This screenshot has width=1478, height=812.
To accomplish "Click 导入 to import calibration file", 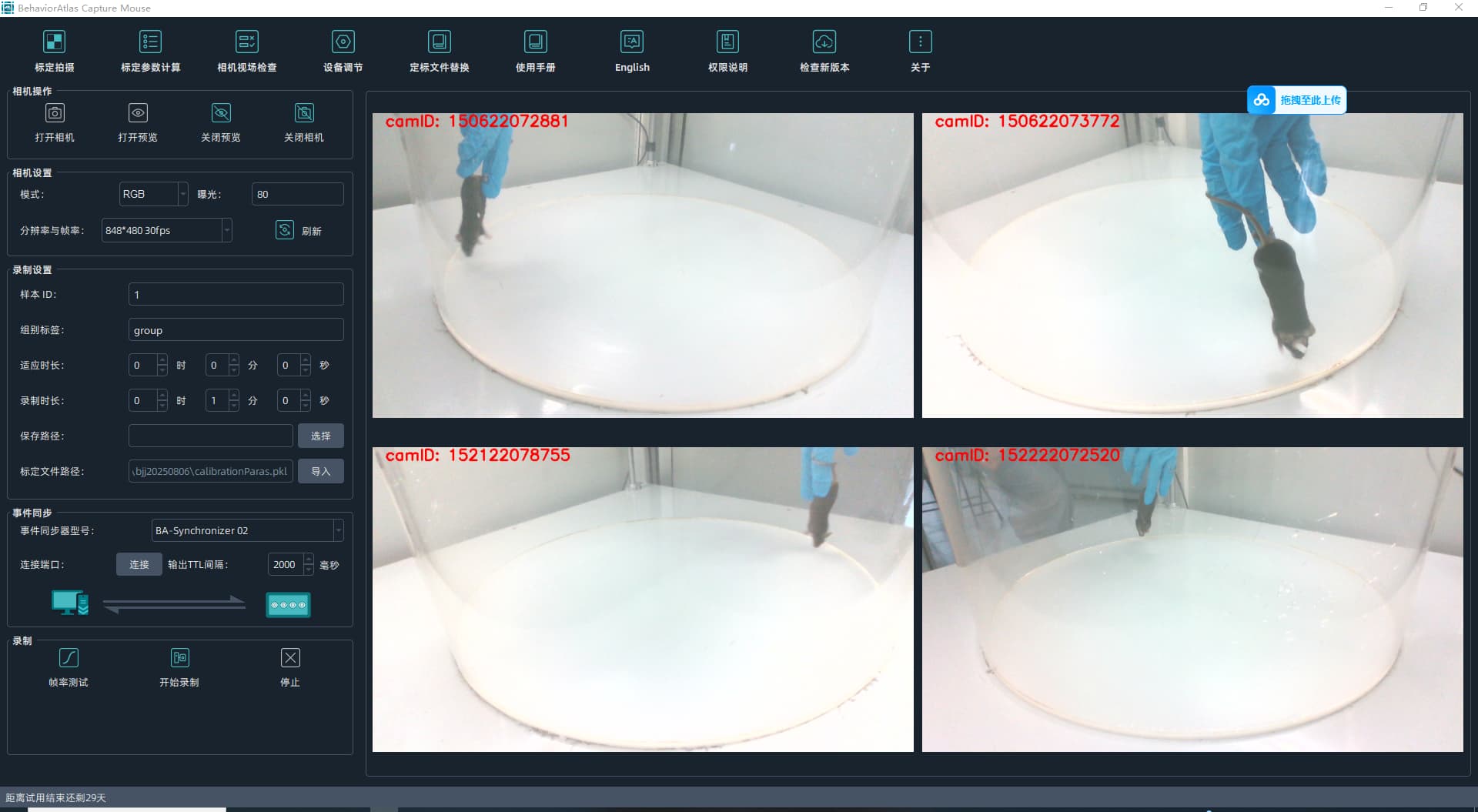I will point(320,471).
